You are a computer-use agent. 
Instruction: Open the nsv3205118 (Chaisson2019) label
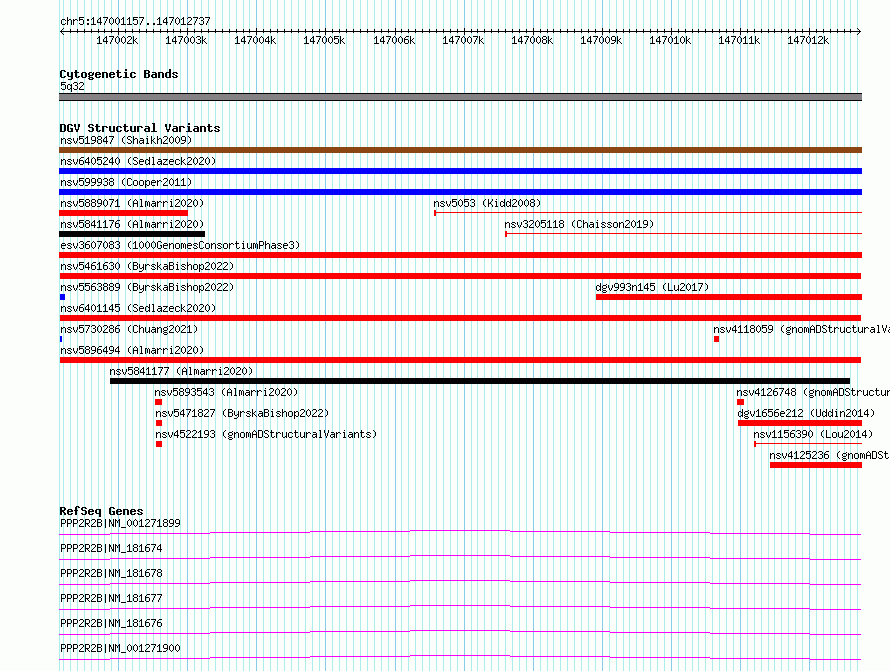579,224
